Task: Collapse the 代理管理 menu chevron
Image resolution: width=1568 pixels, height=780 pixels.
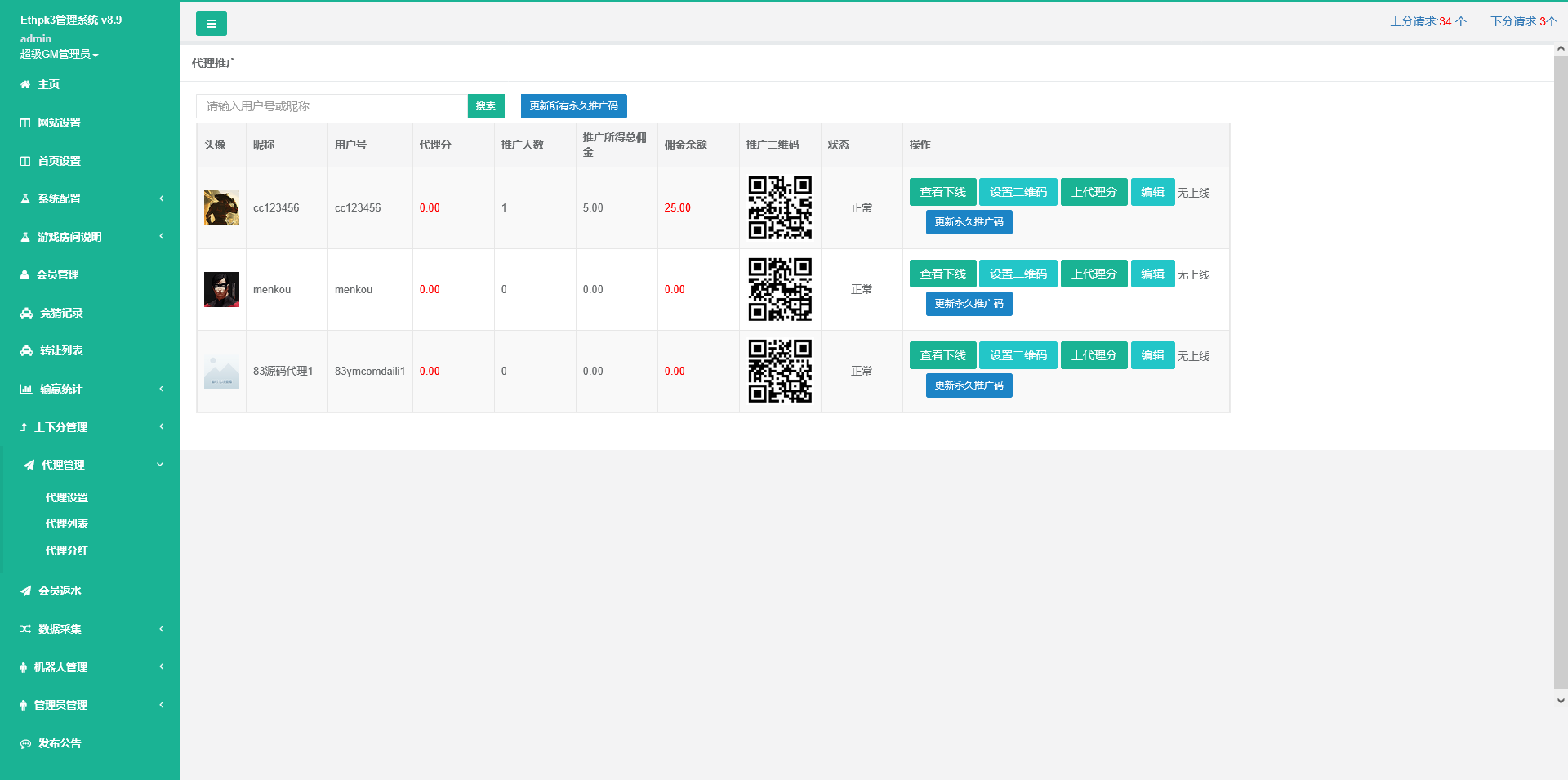Action: tap(160, 465)
